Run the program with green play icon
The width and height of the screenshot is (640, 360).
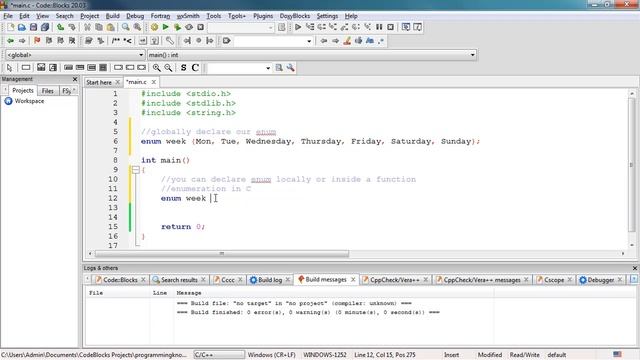click(x=166, y=27)
